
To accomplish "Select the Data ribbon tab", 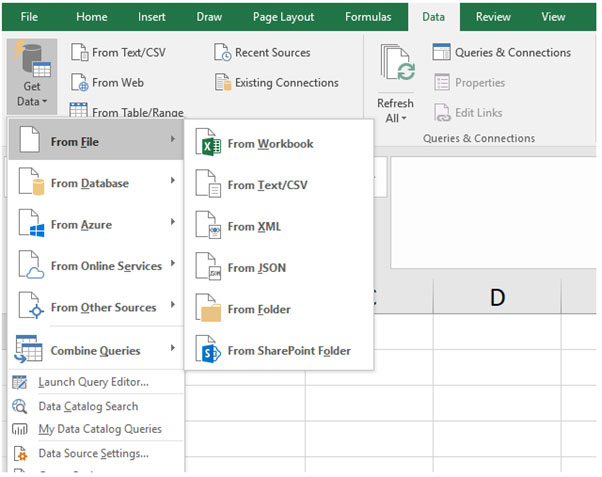I will click(433, 17).
